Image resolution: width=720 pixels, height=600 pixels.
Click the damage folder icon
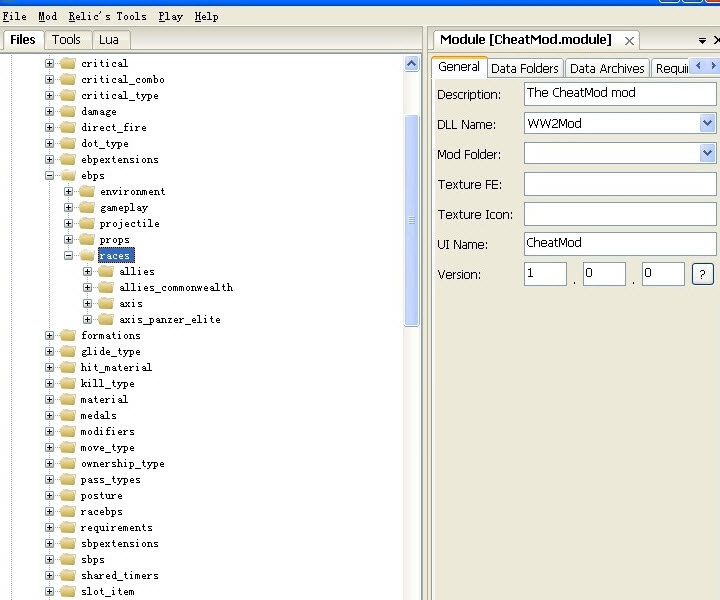point(68,111)
